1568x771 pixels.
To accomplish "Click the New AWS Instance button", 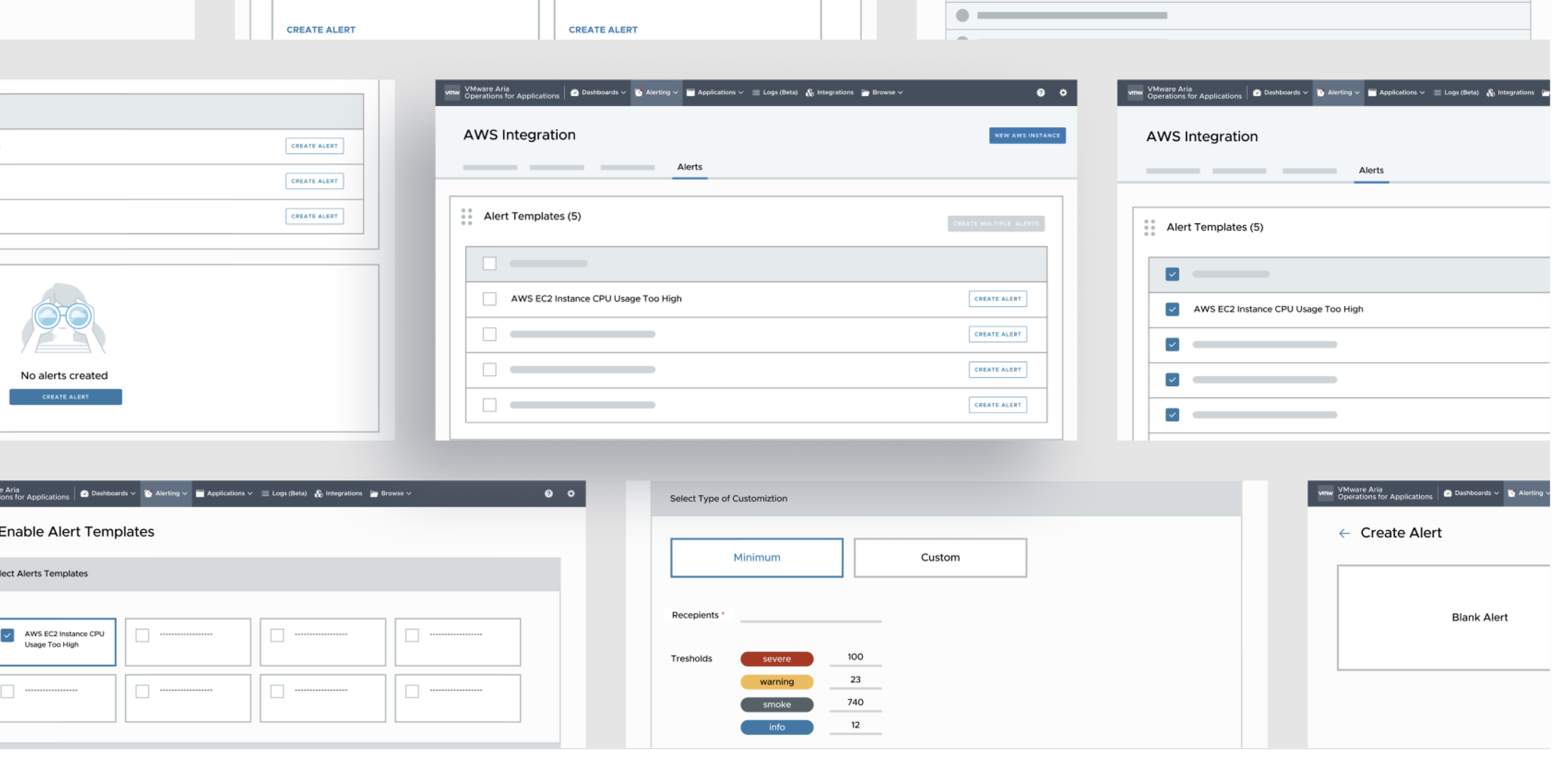I will coord(1027,135).
